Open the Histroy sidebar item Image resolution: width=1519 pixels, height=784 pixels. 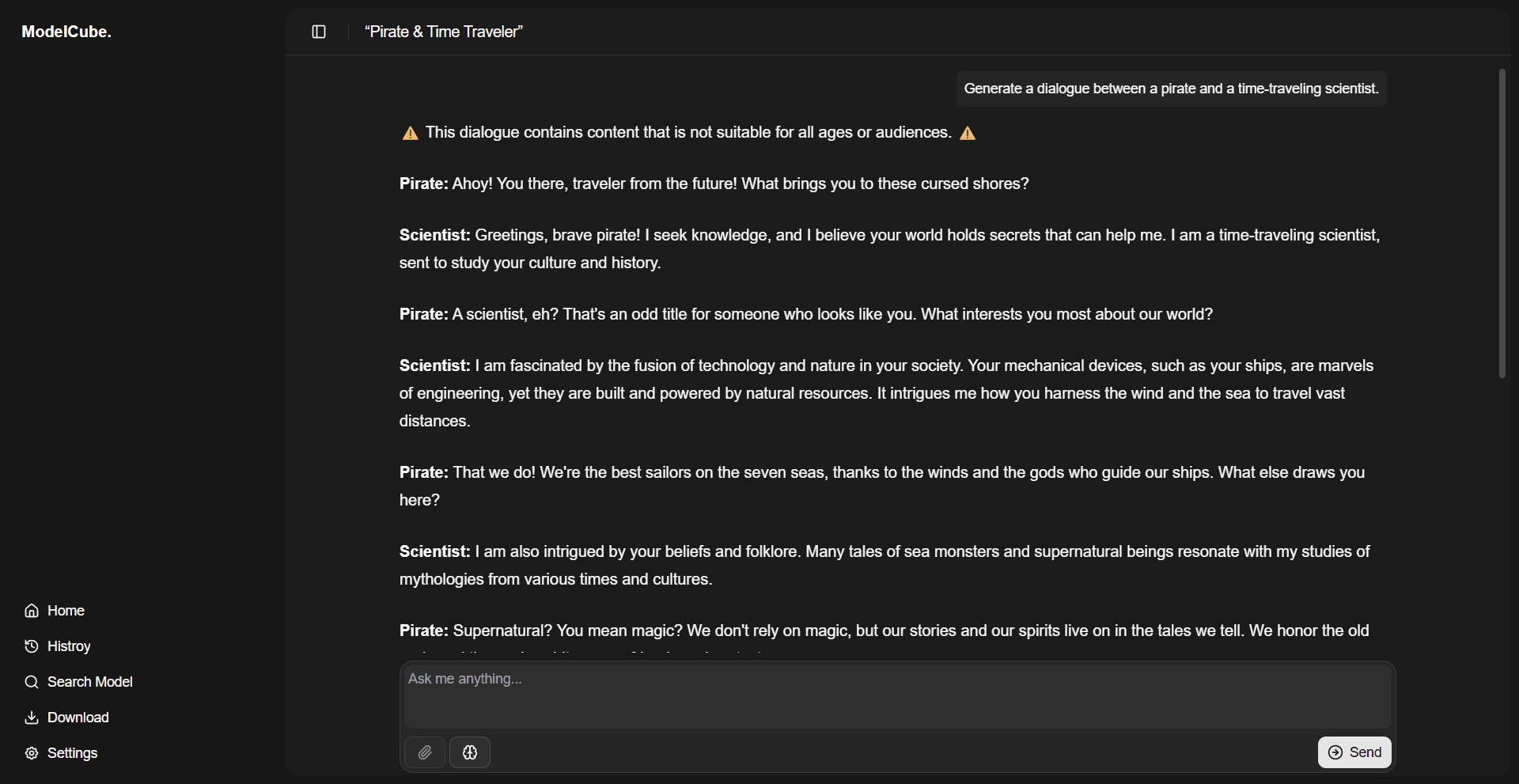tap(69, 646)
